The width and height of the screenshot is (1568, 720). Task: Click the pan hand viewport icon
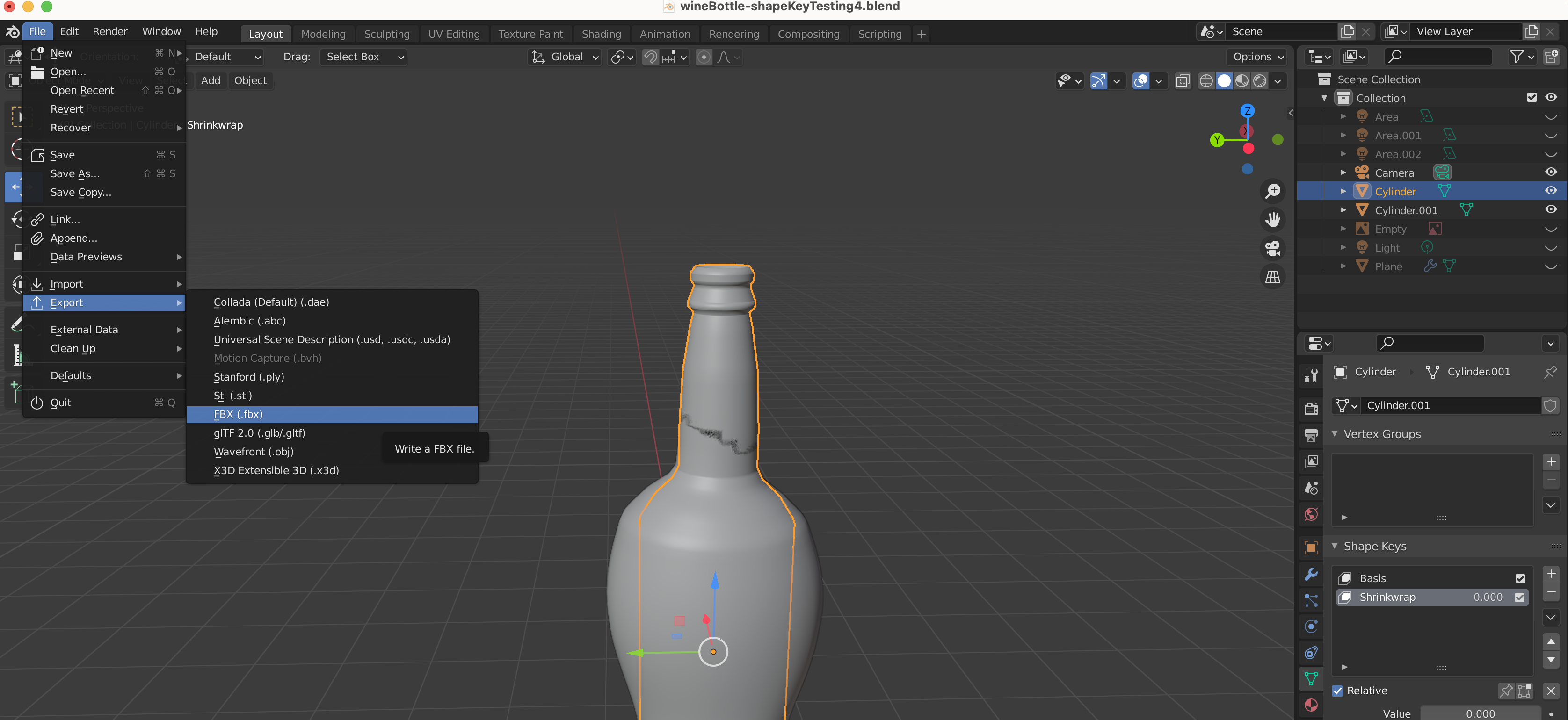(1272, 220)
